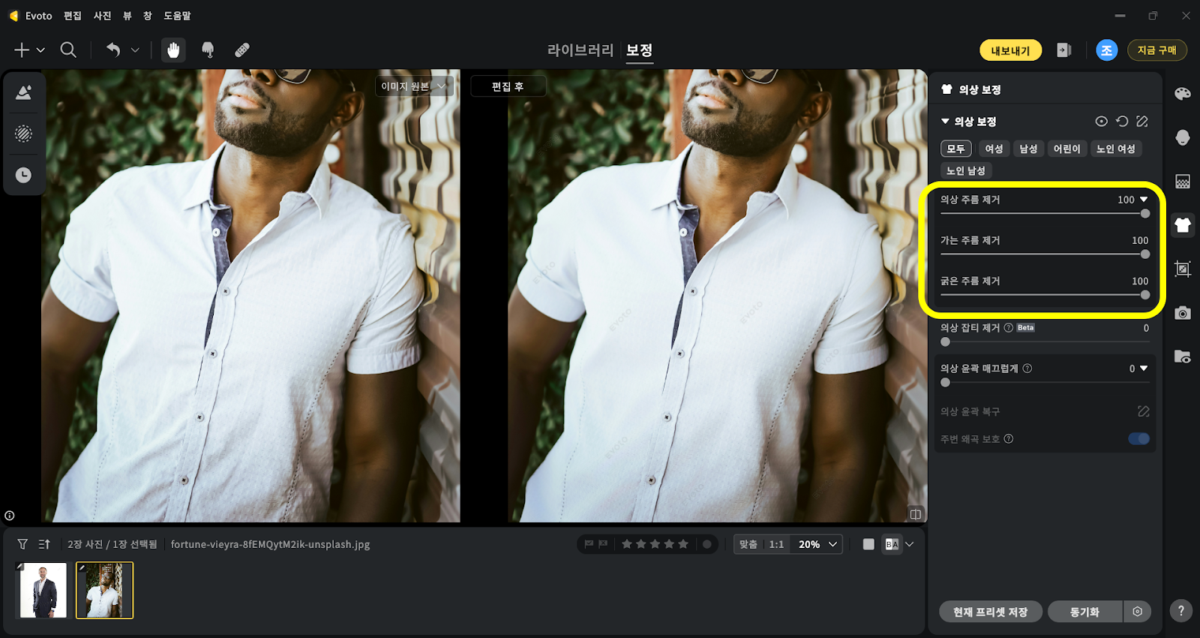The image size is (1200, 638).
Task: Open the crop transform tab icon
Action: point(1182,269)
